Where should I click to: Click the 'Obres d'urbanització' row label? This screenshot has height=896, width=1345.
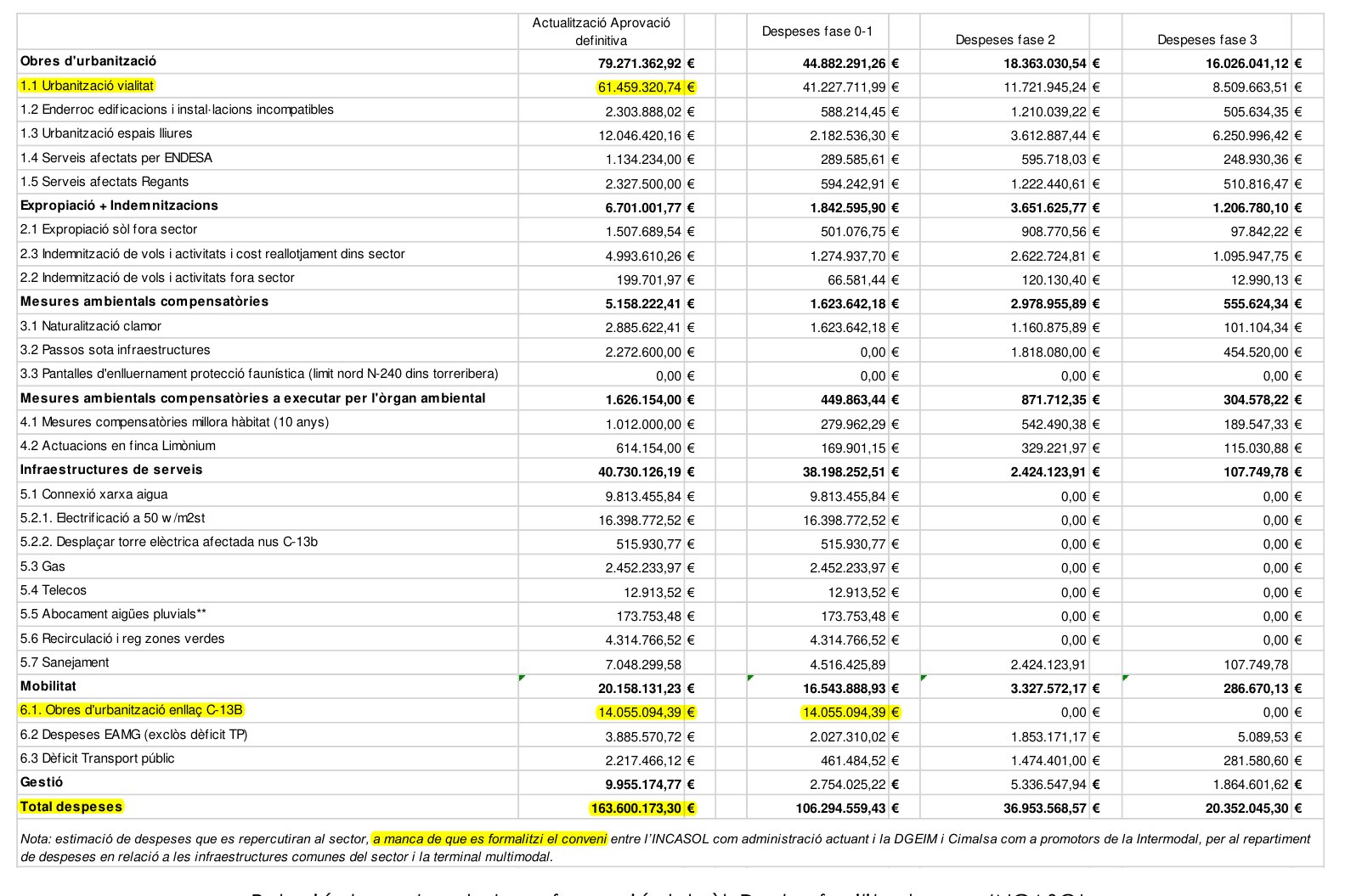point(88,61)
